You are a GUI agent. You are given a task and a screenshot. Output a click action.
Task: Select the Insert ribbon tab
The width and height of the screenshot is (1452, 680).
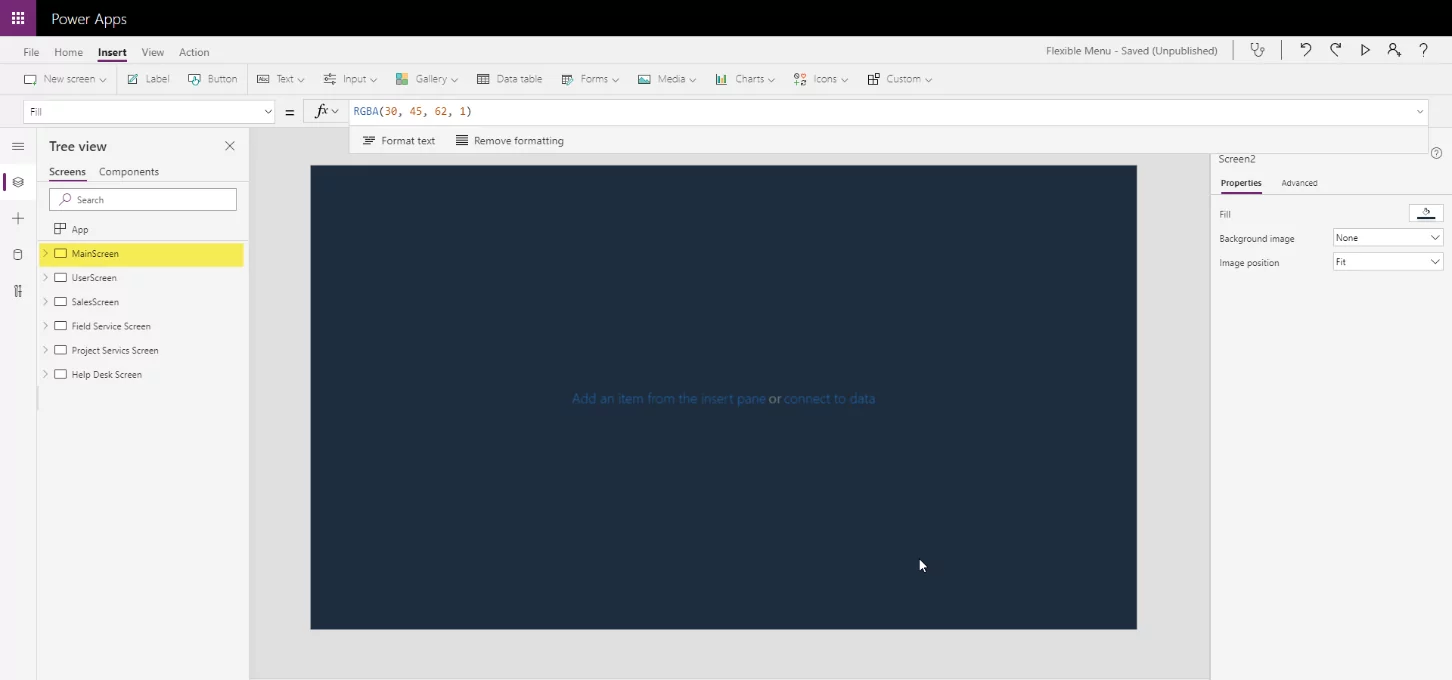click(112, 52)
